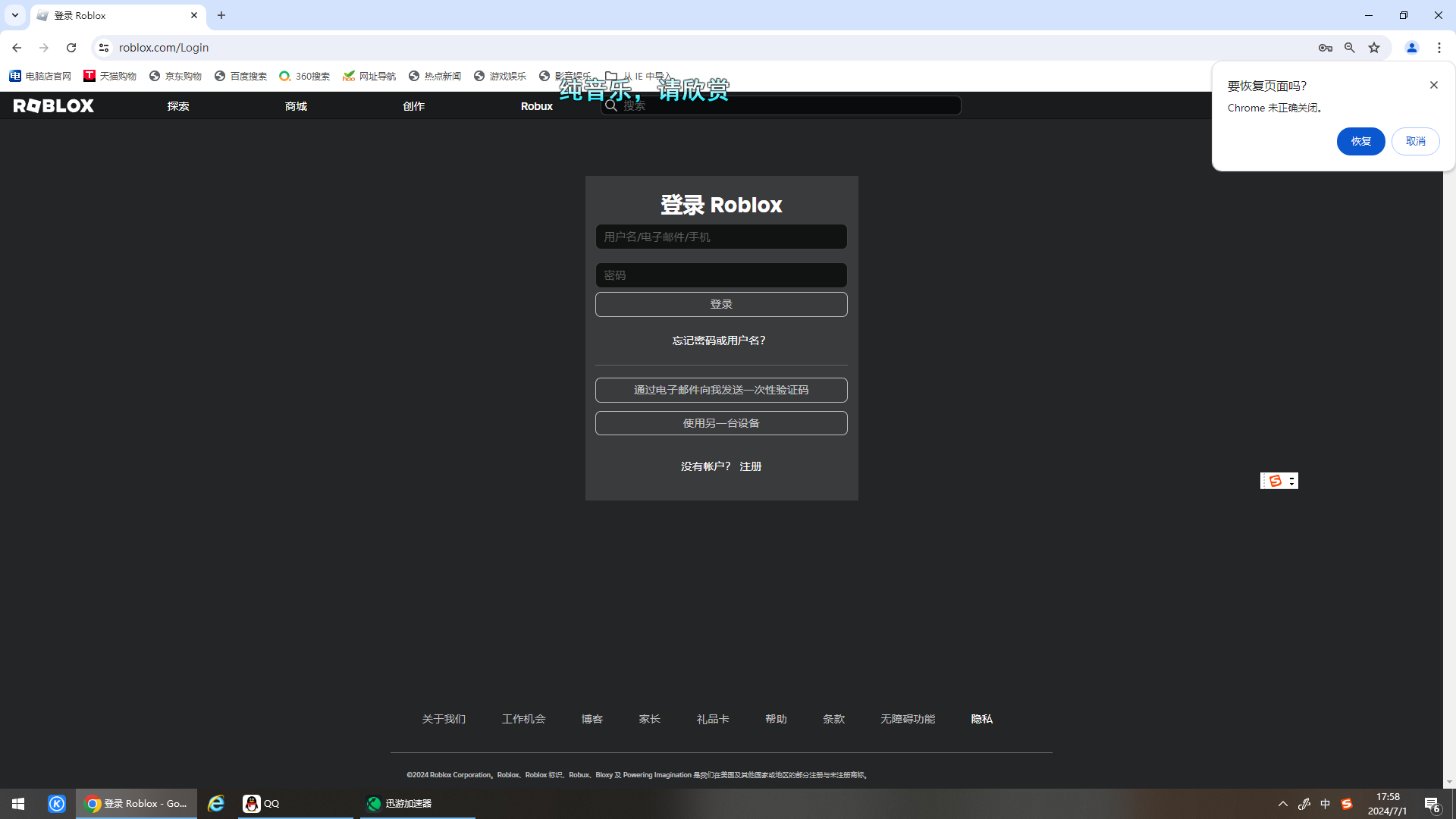This screenshot has width=1456, height=819.
Task: Click 使用另一台设备 button
Action: tap(721, 423)
